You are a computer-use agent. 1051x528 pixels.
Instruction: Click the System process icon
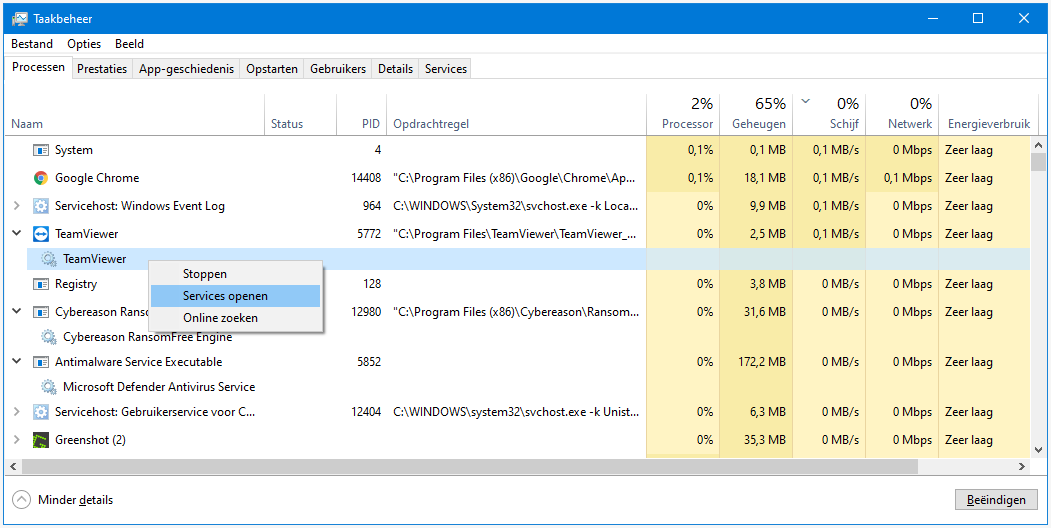(41, 150)
